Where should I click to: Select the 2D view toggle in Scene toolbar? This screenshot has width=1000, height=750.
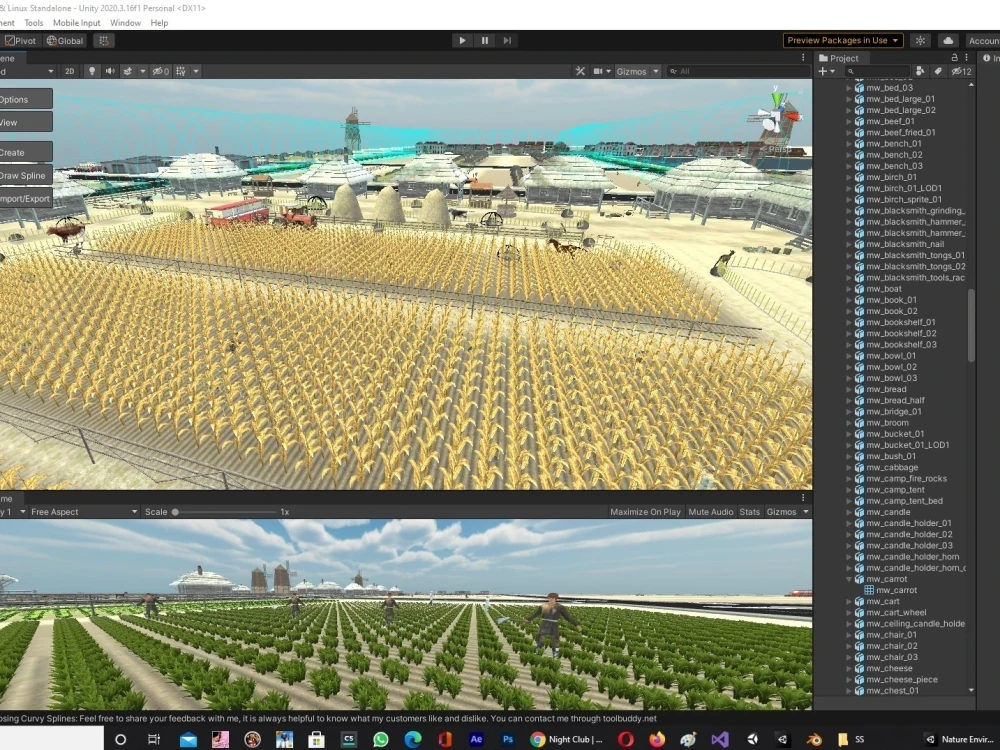click(x=70, y=71)
